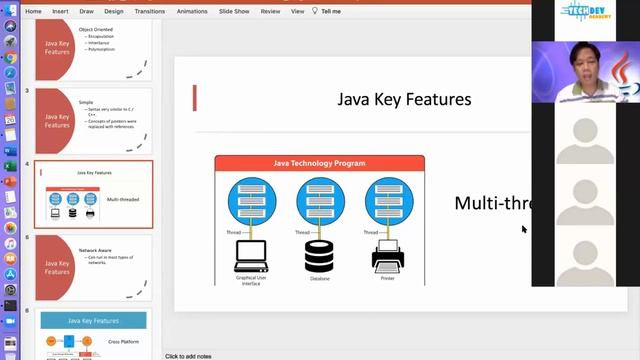Open the Home ribbon tab
The image size is (640, 360).
pyautogui.click(x=33, y=11)
